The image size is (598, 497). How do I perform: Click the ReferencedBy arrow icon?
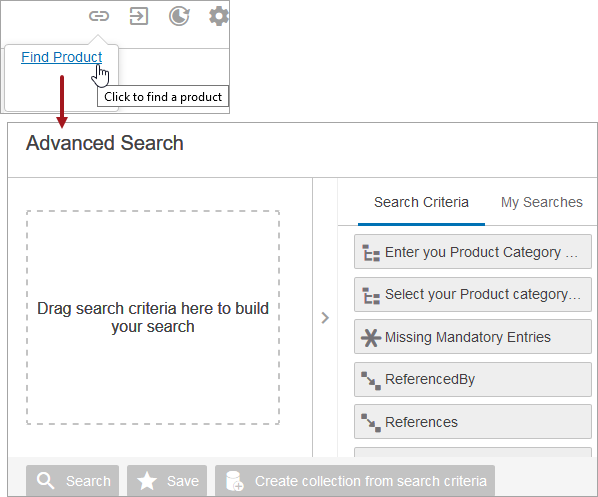(x=371, y=380)
